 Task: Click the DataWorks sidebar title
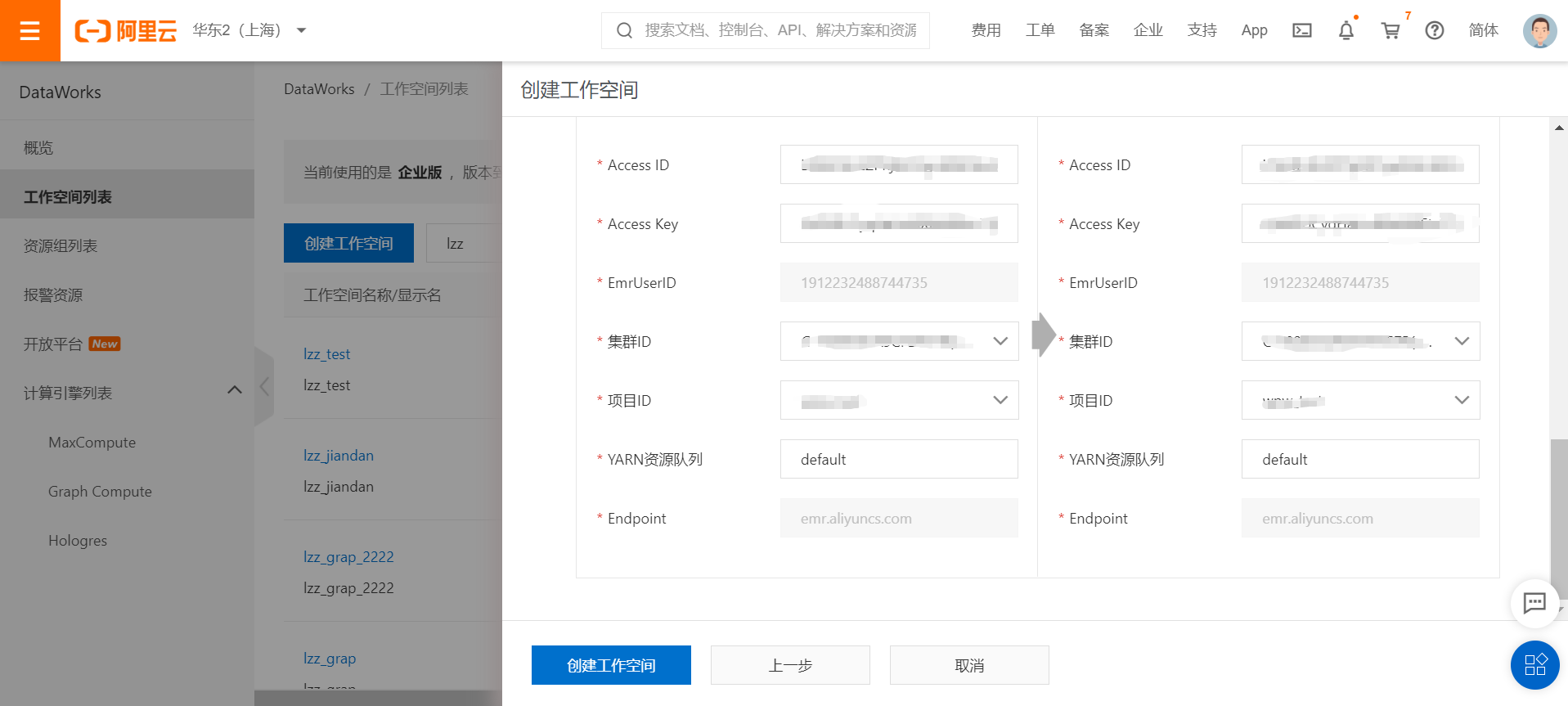[61, 92]
